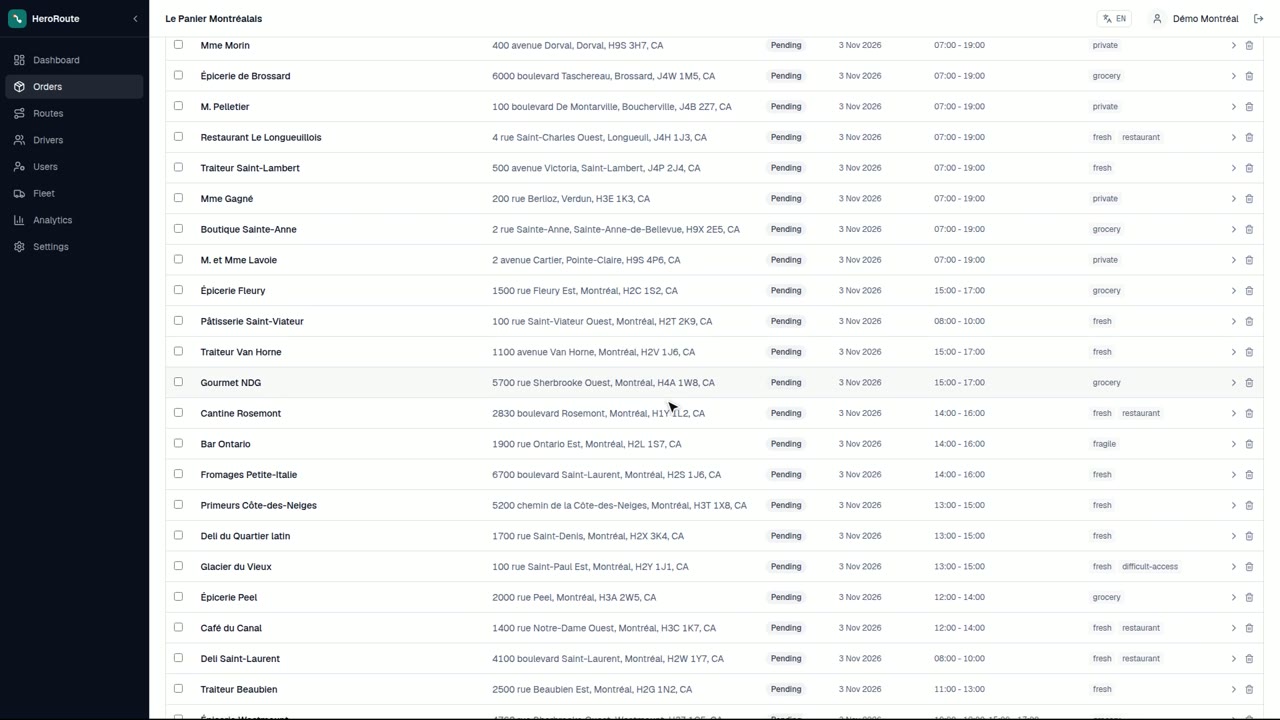Viewport: 1280px width, 720px height.
Task: Delete the Épicerie Fleury order
Action: 1249,291
